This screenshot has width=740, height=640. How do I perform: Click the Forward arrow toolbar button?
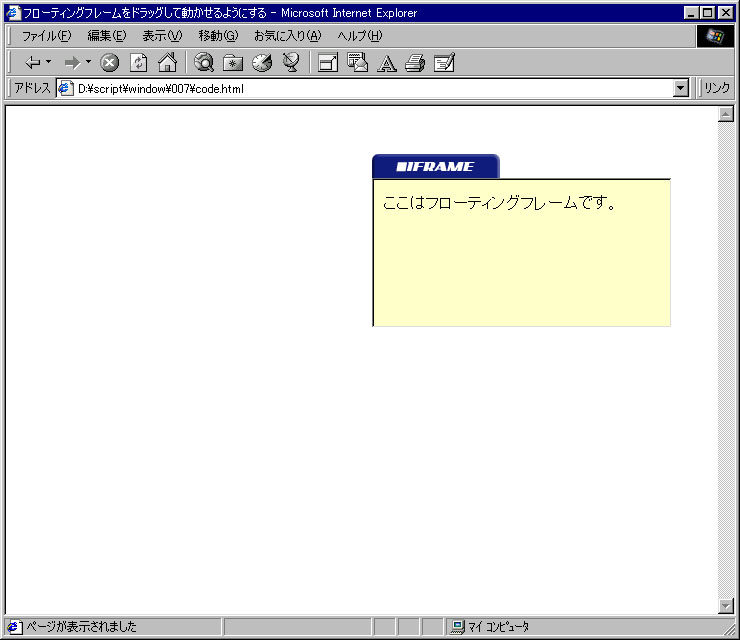click(x=72, y=62)
